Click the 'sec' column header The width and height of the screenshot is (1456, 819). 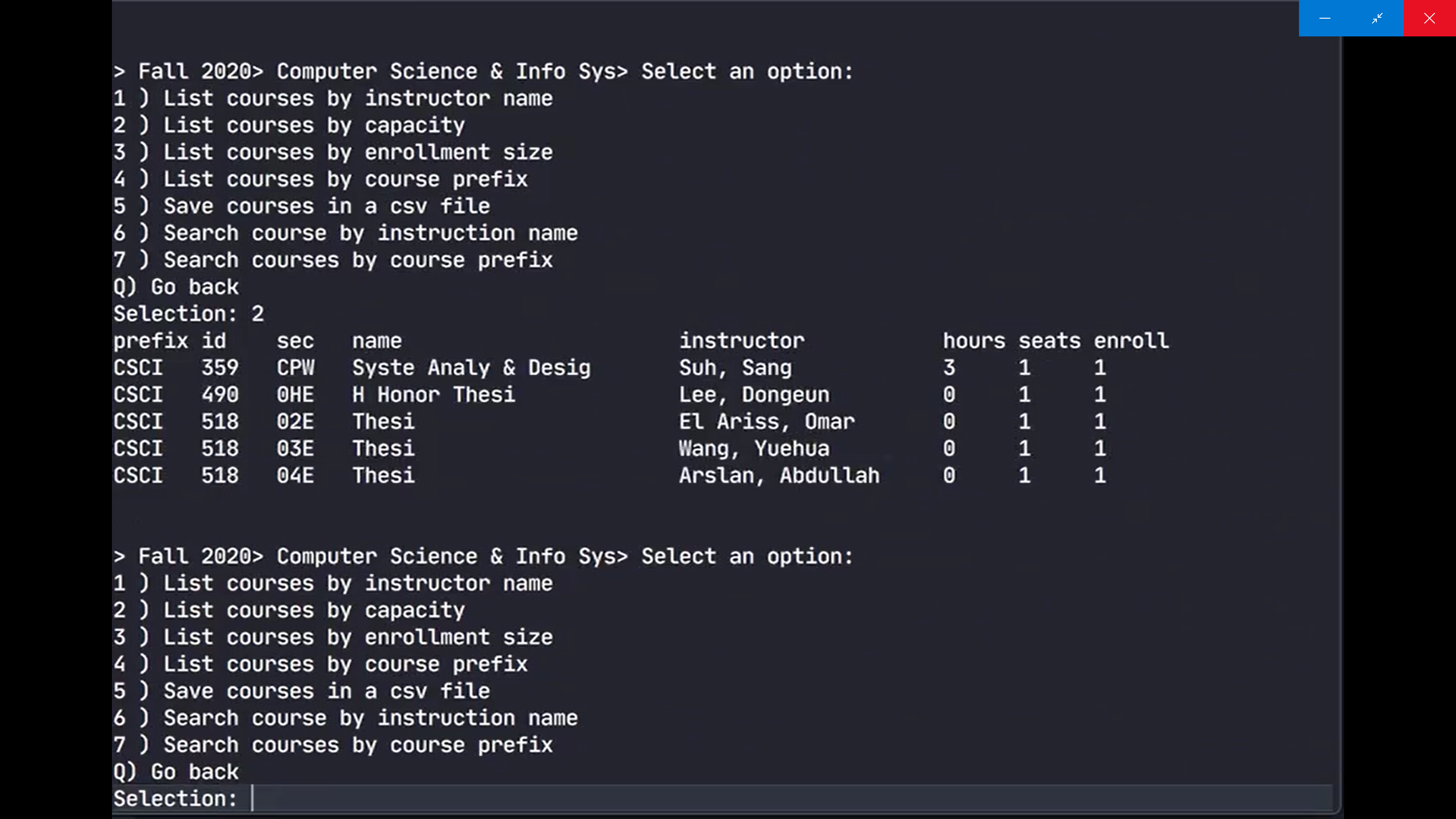coord(295,341)
